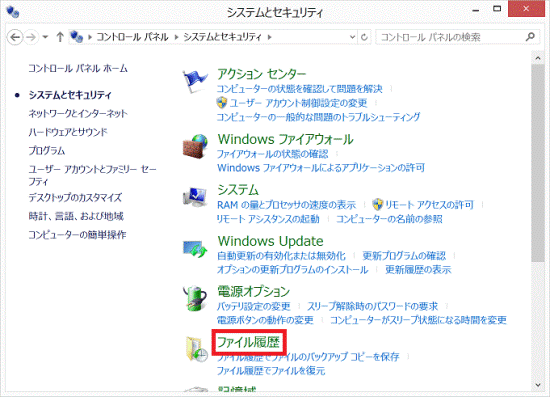
Task: Click the Control Panel icon in address bar
Action: click(x=76, y=37)
